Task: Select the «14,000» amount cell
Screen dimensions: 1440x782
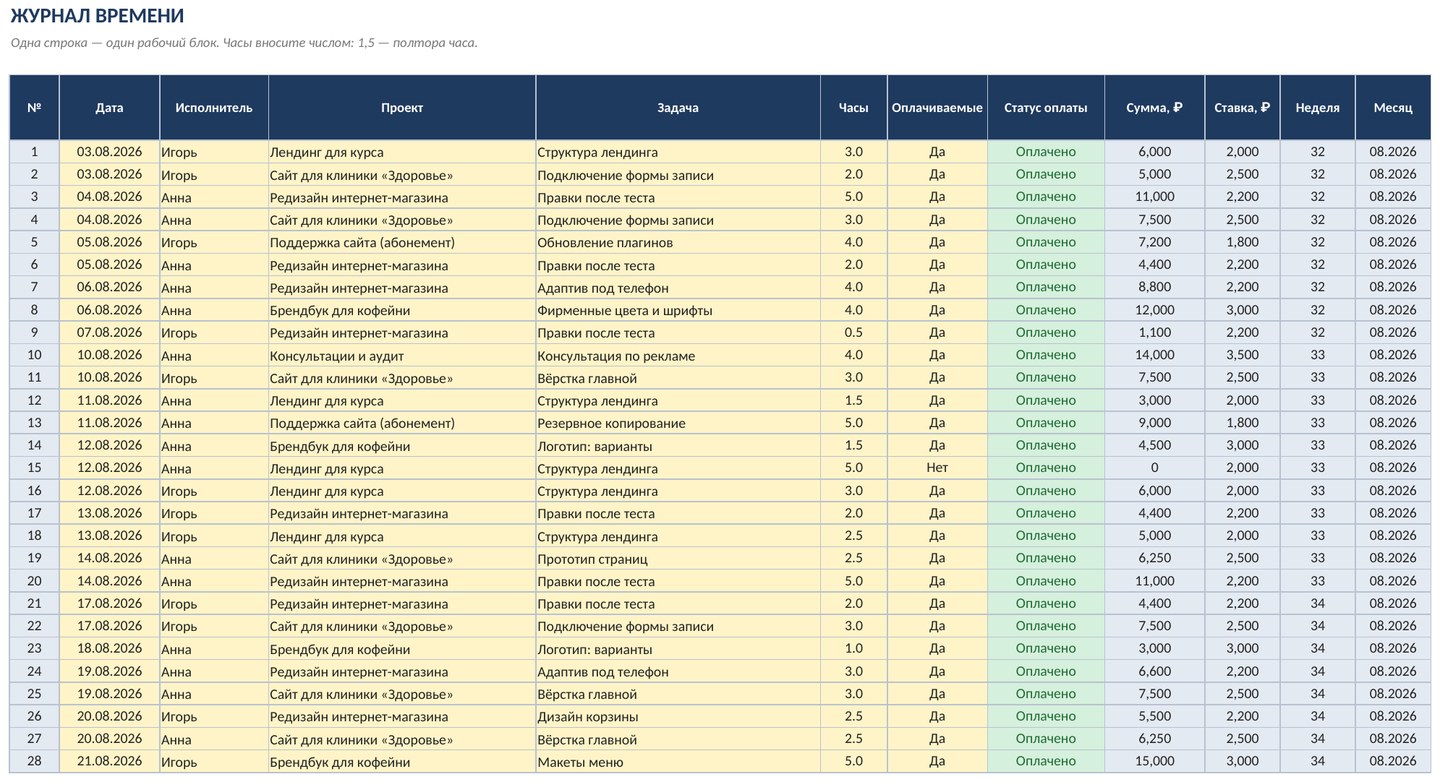Action: click(1154, 355)
